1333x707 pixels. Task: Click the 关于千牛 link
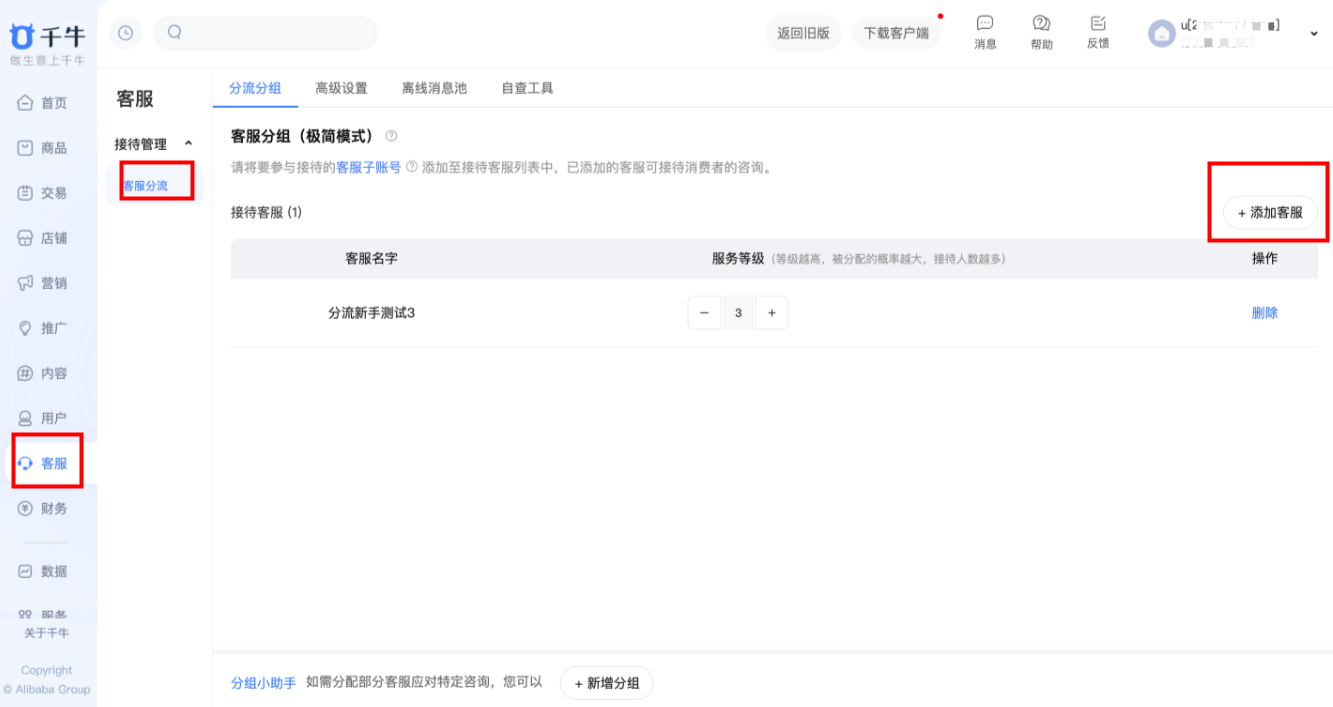pos(47,633)
